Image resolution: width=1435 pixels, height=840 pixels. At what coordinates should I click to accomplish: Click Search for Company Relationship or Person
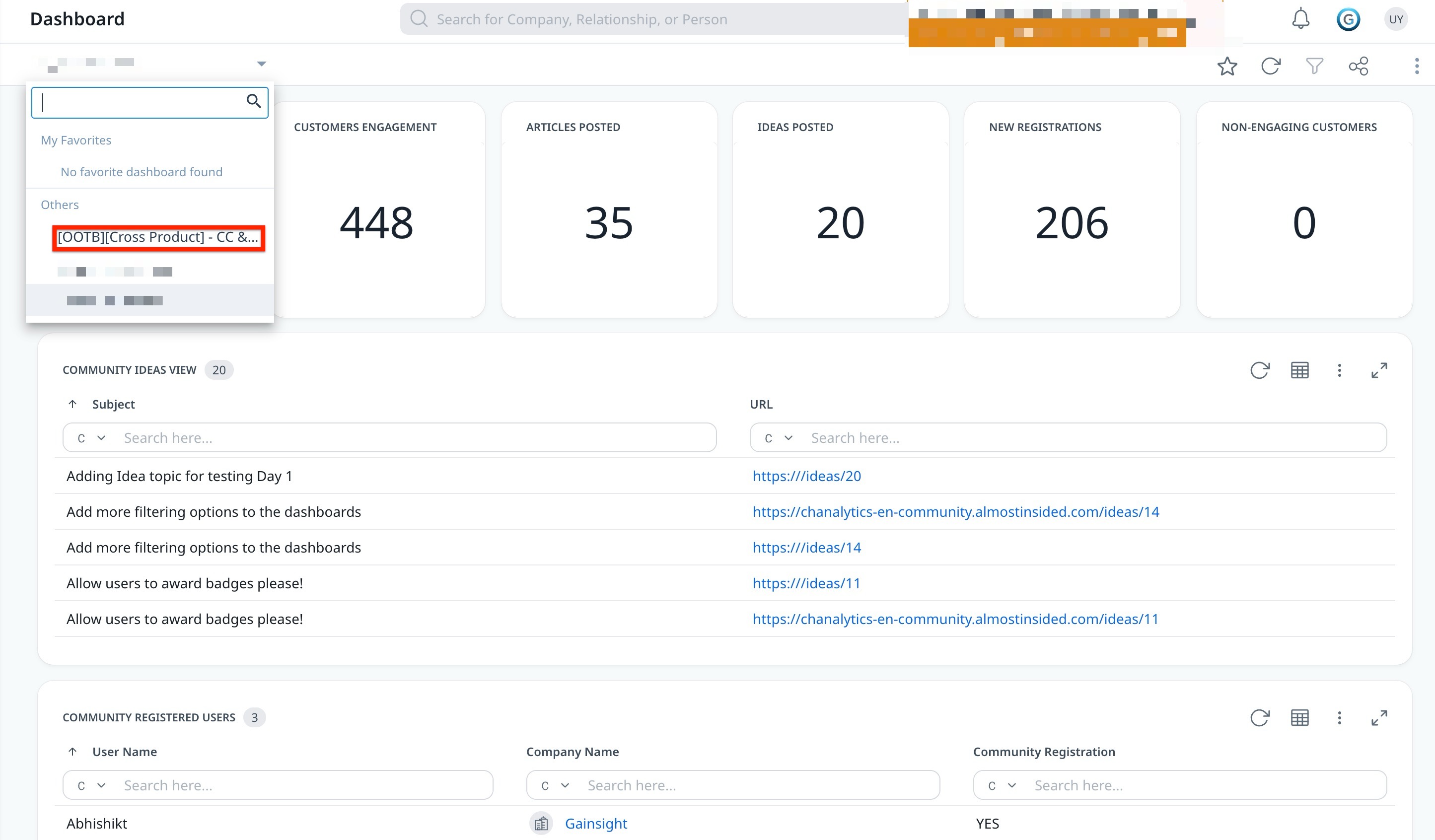(x=661, y=19)
